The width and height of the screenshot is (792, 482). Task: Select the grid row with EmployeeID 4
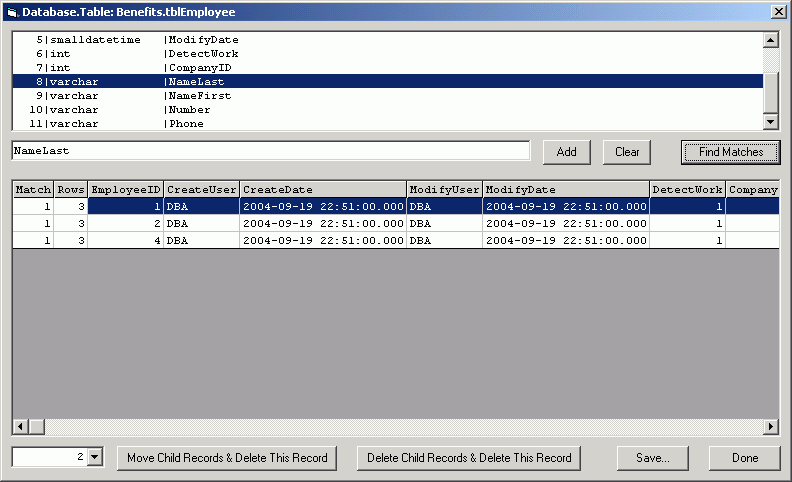point(400,240)
